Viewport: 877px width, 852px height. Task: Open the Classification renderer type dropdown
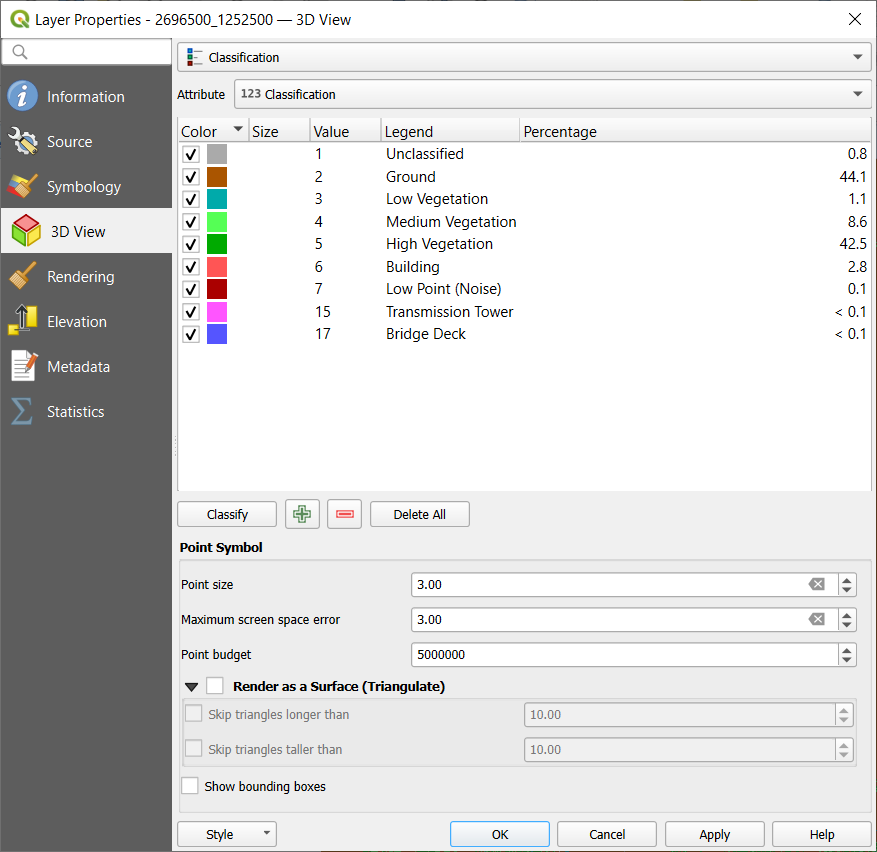pos(524,58)
